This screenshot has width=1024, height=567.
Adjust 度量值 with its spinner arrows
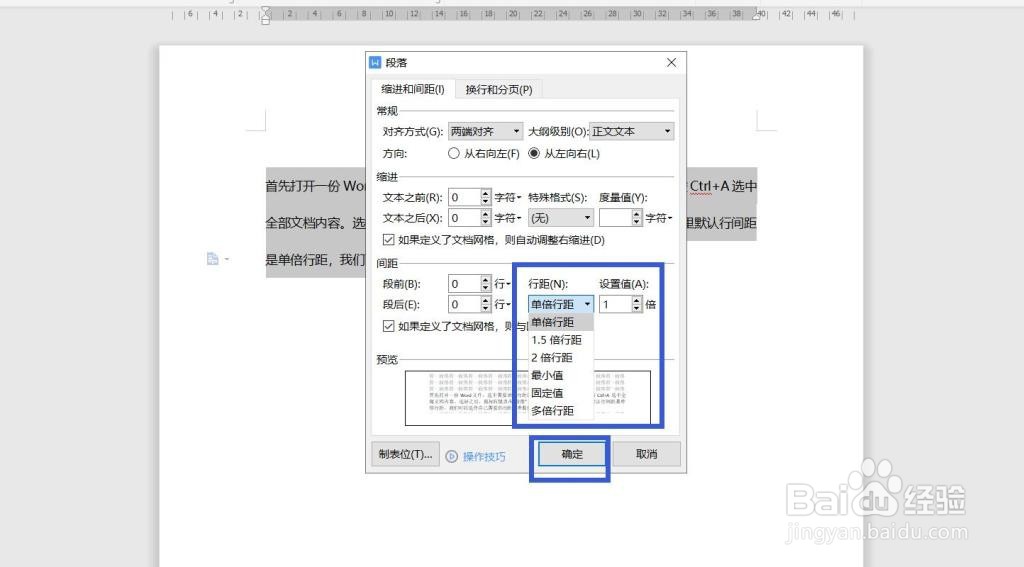(x=637, y=218)
